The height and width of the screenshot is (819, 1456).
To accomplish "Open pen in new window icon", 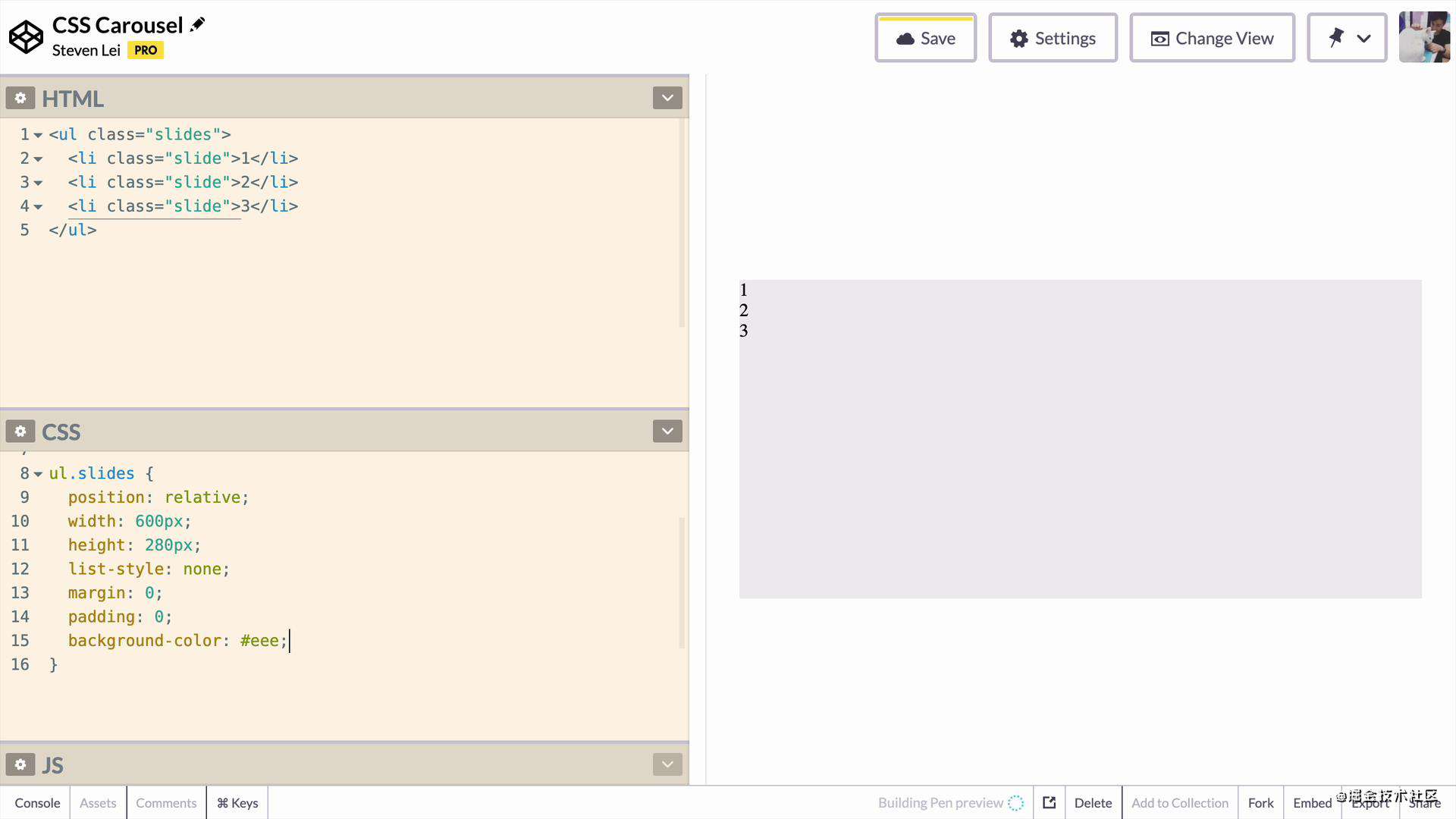I will pos(1050,802).
